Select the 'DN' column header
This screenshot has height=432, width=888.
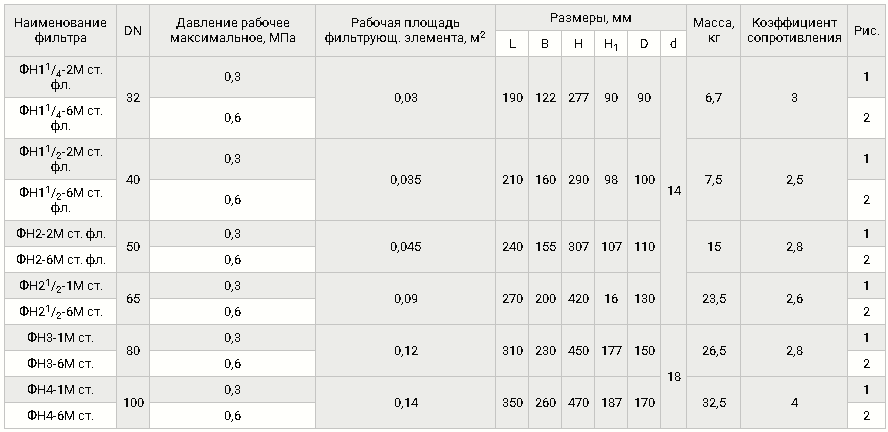133,31
